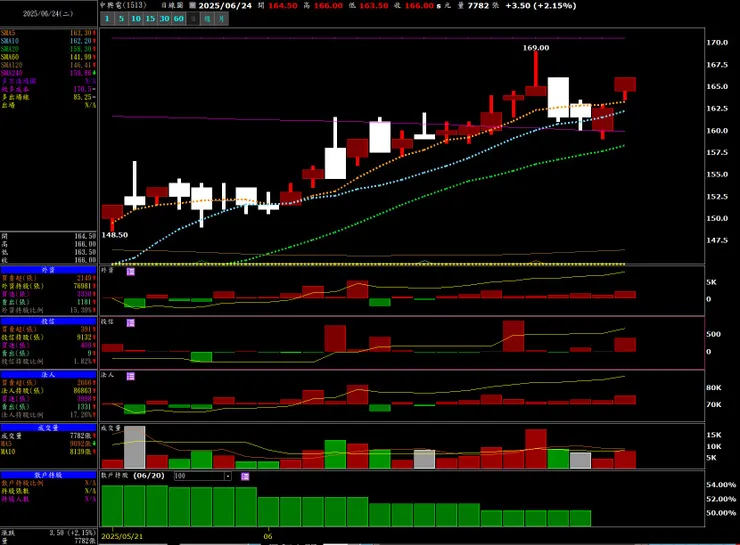Click the 日線圖 chart type label
This screenshot has width=740, height=545.
coord(172,5)
